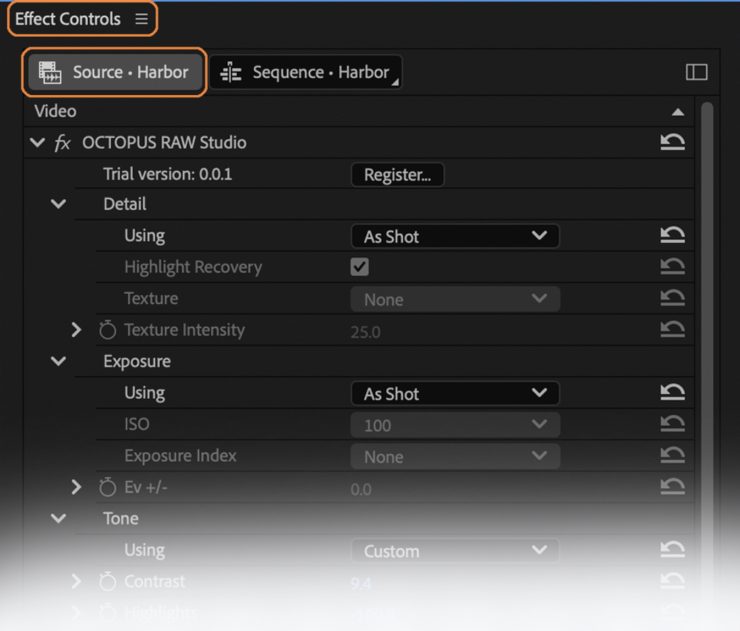This screenshot has width=740, height=631.
Task: Toggle the fx icon for OCTOPUS RAW Studio
Action: tap(62, 143)
